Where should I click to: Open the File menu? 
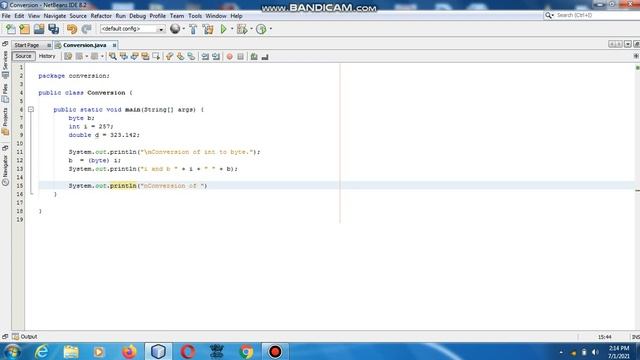(6, 16)
